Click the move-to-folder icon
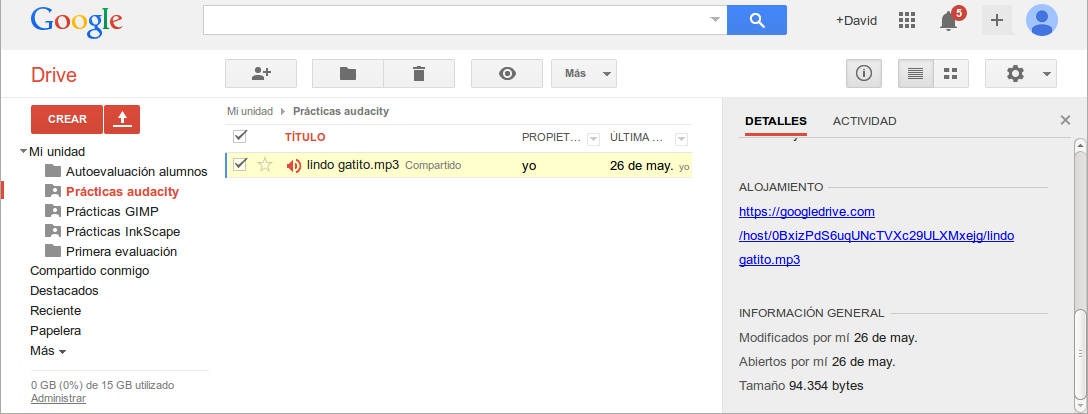 (x=348, y=74)
